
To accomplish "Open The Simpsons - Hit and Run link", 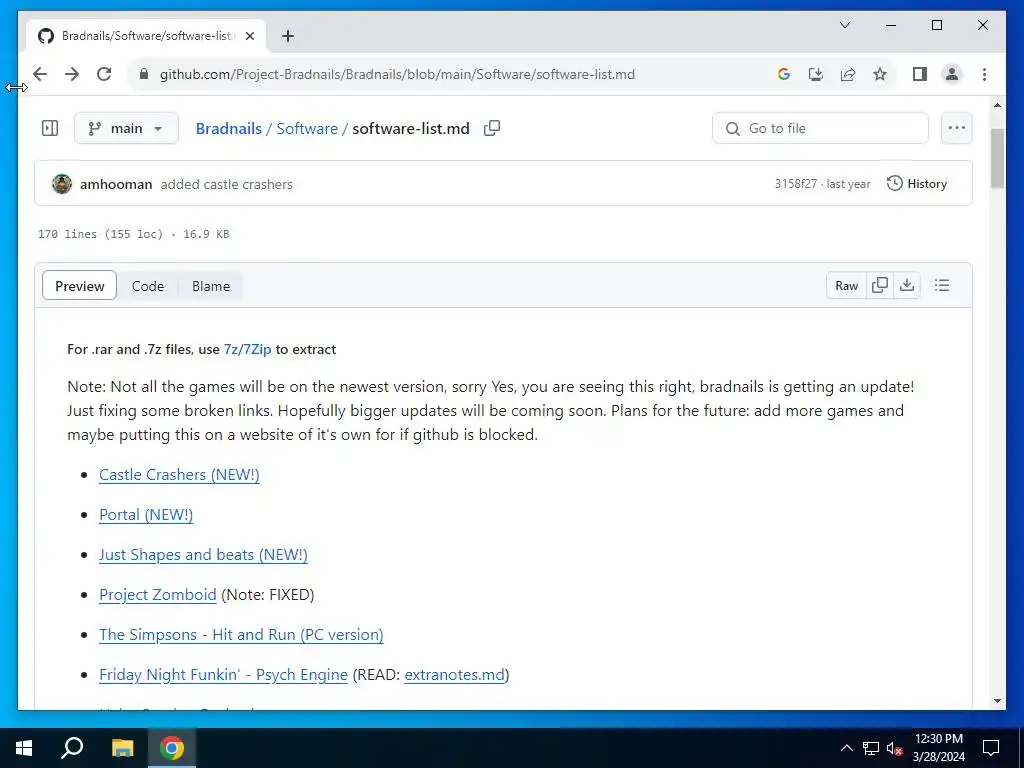I will (x=241, y=635).
